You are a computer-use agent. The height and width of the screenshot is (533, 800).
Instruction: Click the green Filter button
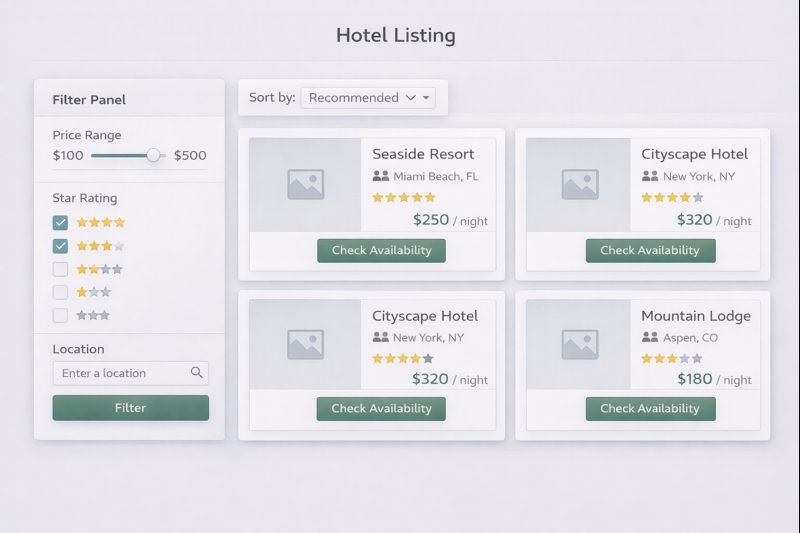[131, 408]
